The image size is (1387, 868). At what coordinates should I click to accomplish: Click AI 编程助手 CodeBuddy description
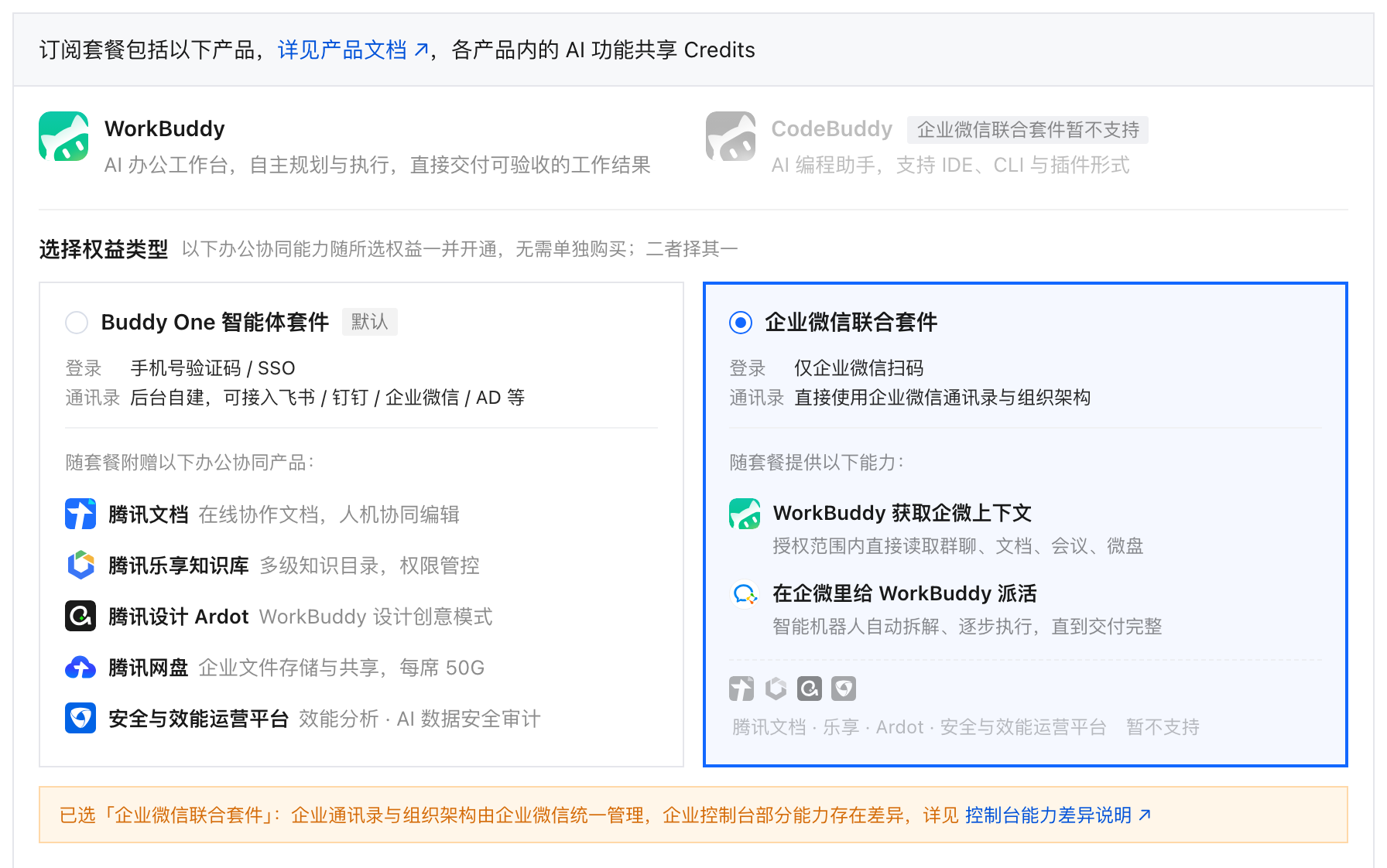tap(950, 165)
